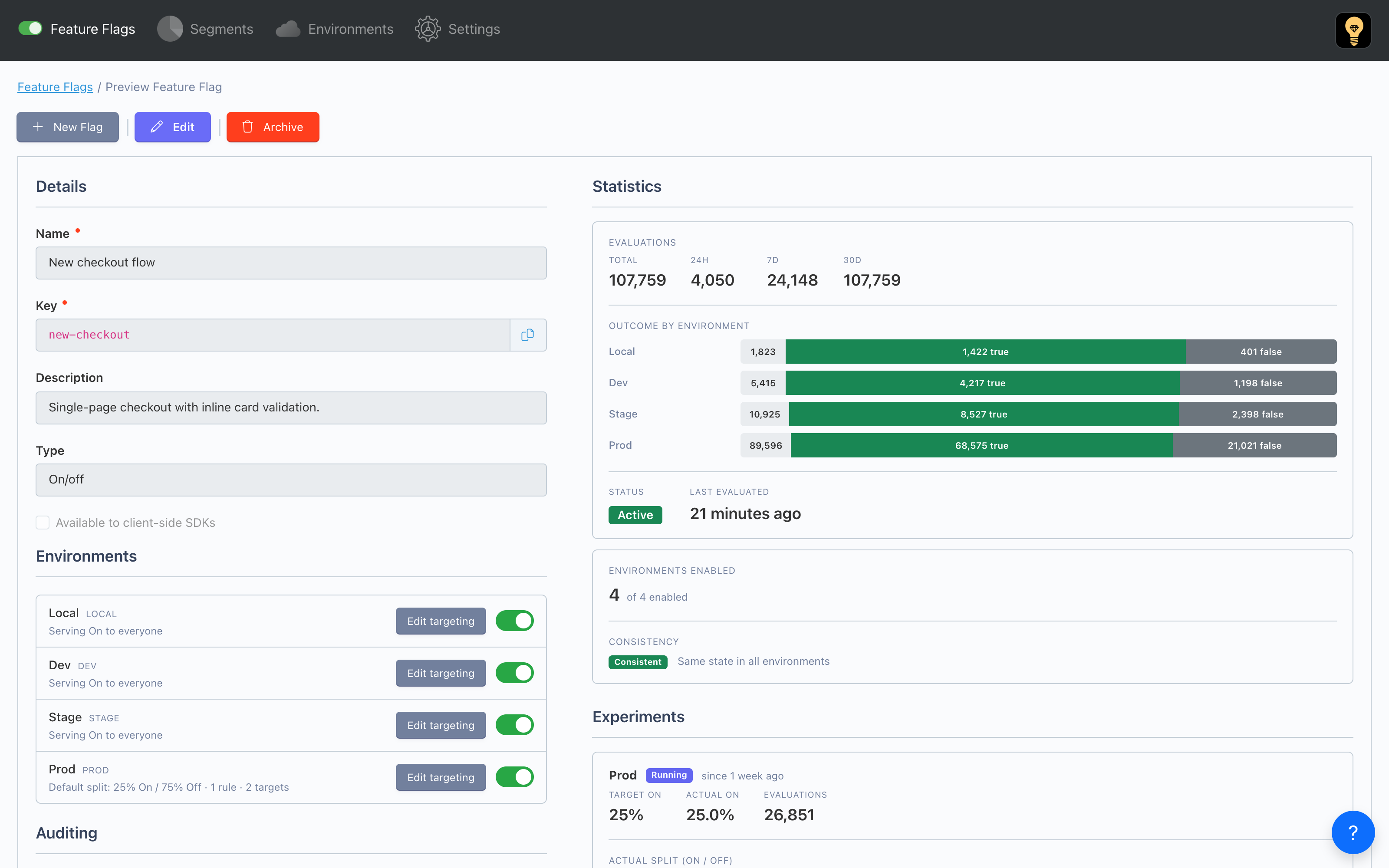
Task: Click the 21 minutes ago value
Action: coord(745,513)
